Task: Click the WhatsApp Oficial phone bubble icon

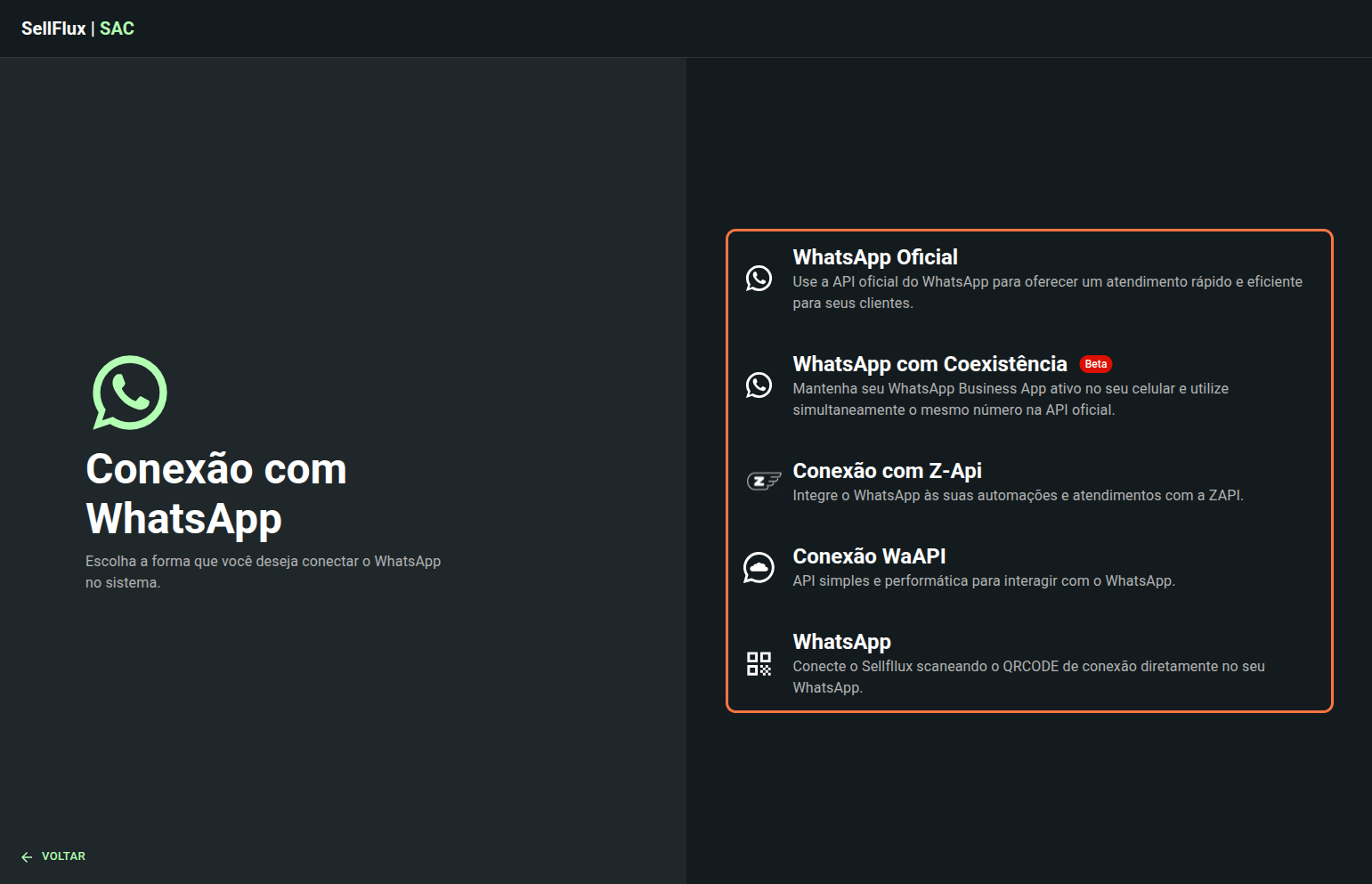Action: tap(759, 279)
